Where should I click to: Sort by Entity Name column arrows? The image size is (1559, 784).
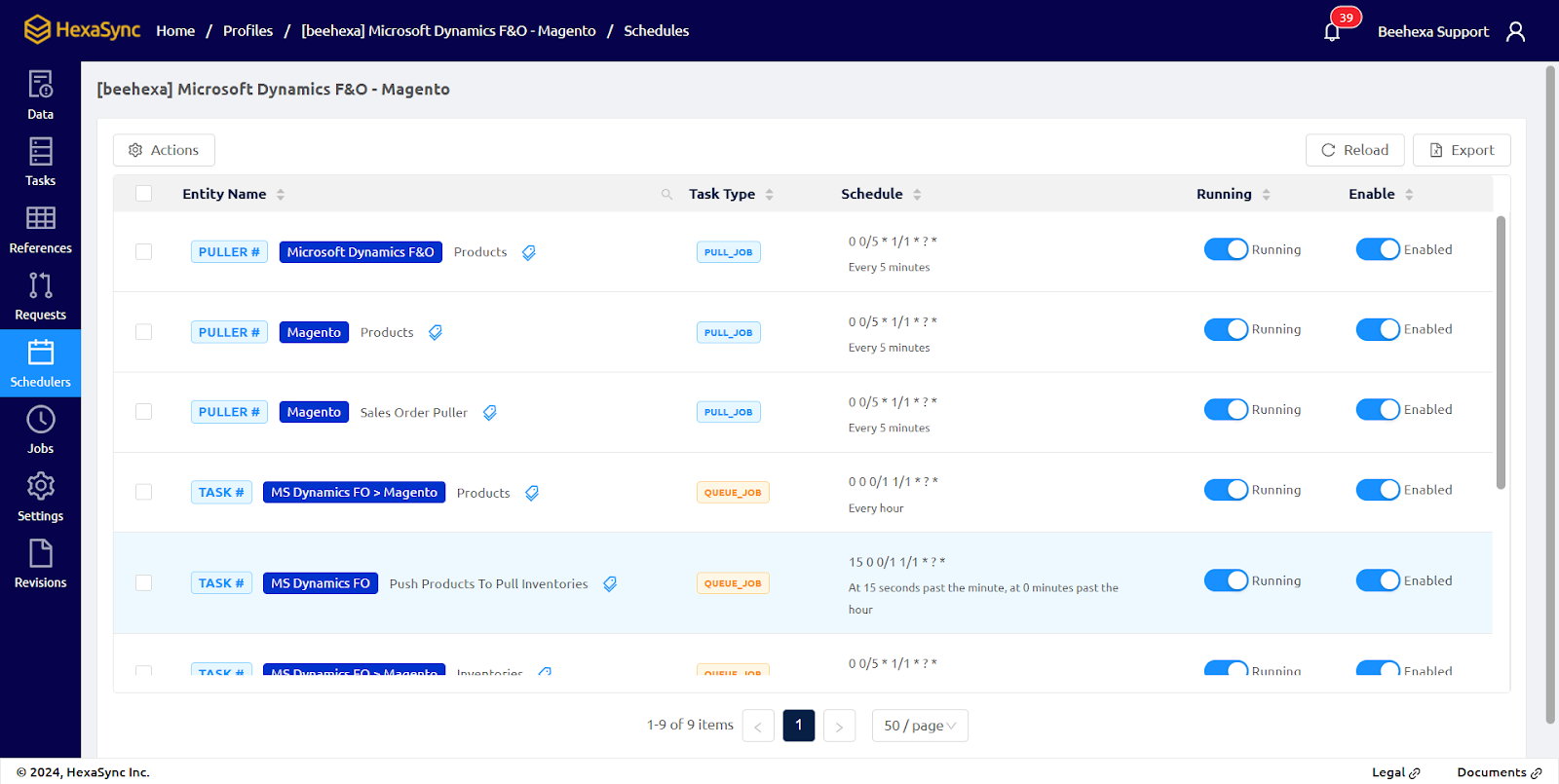click(x=281, y=194)
